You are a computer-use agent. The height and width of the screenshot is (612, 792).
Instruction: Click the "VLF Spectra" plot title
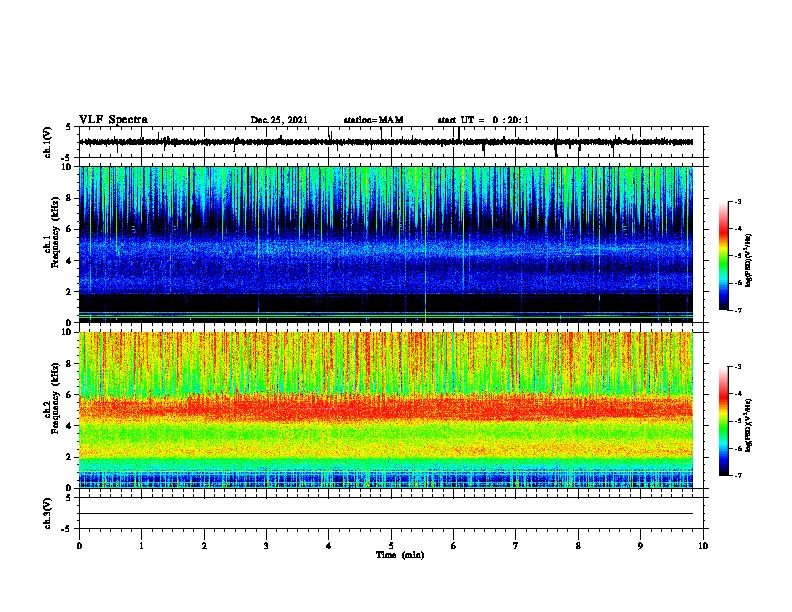point(113,119)
